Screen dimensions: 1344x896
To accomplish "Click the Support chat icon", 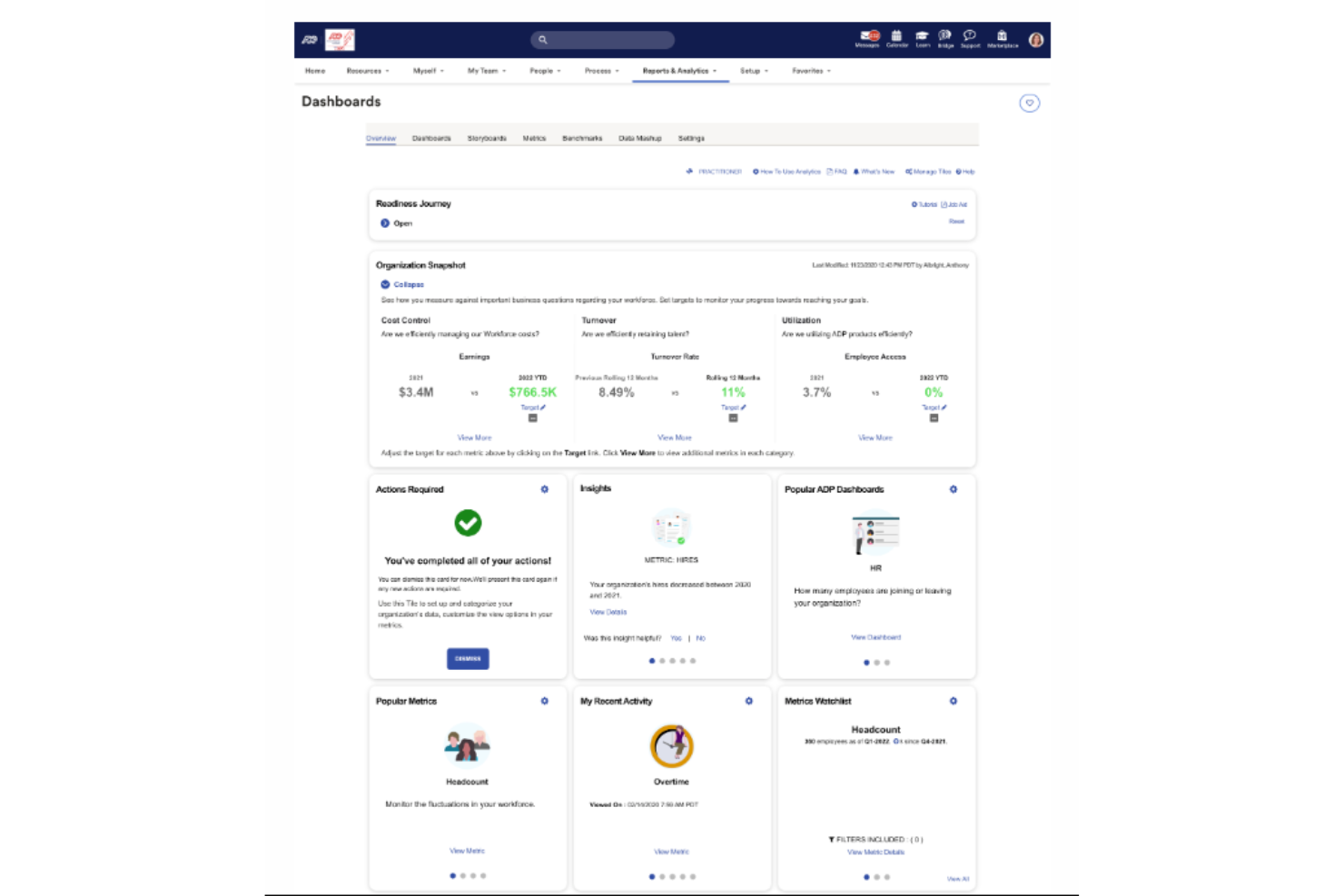I will click(970, 34).
